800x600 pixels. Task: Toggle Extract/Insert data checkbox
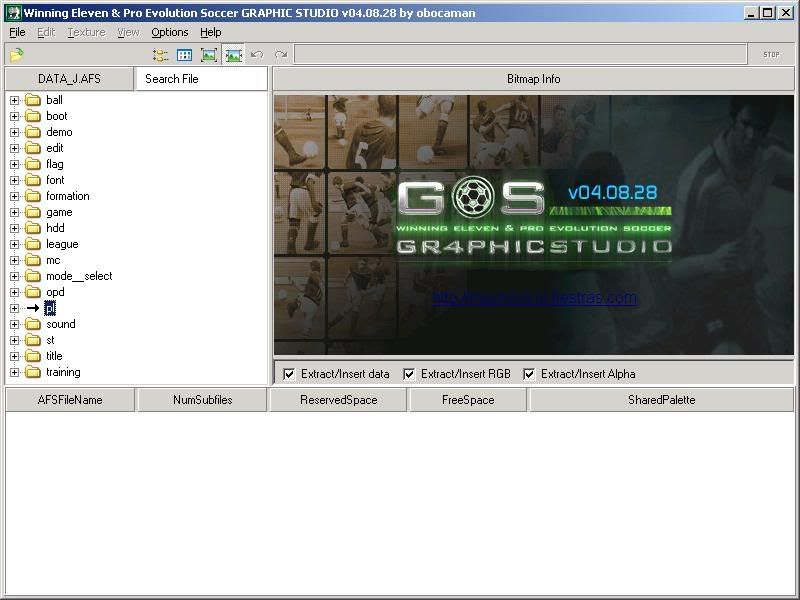pyautogui.click(x=289, y=374)
